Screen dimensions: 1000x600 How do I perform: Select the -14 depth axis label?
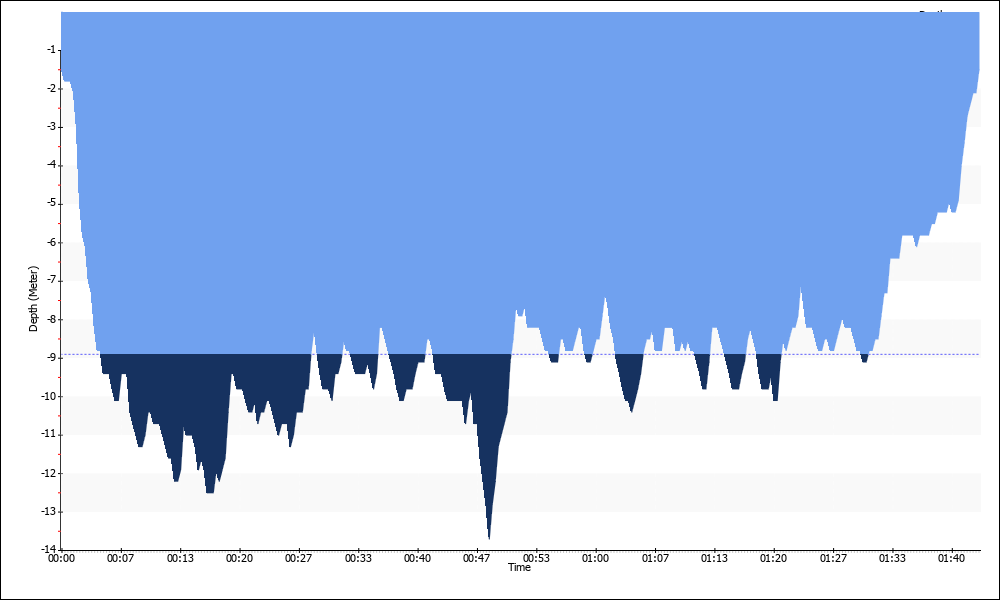pos(50,549)
